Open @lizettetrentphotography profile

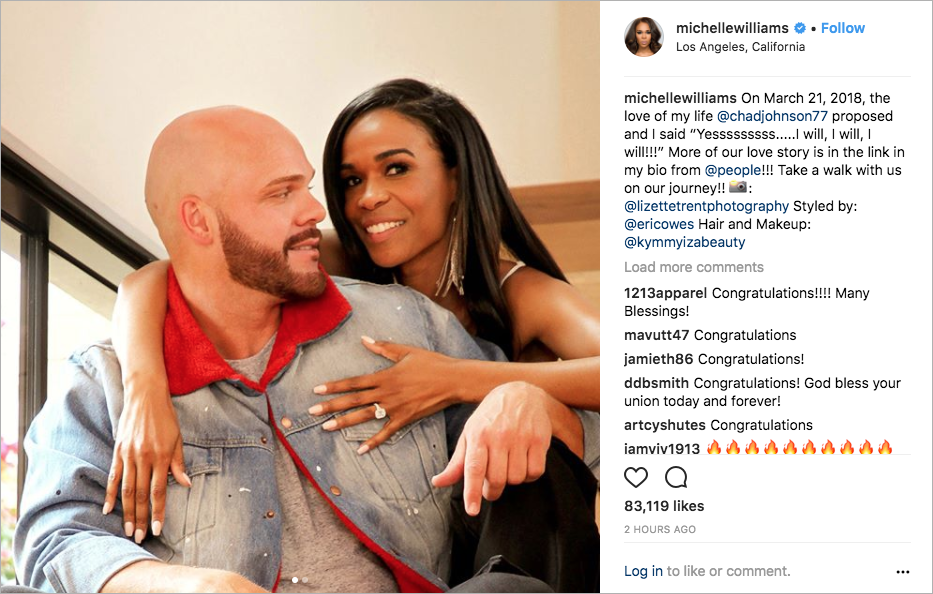[x=706, y=206]
